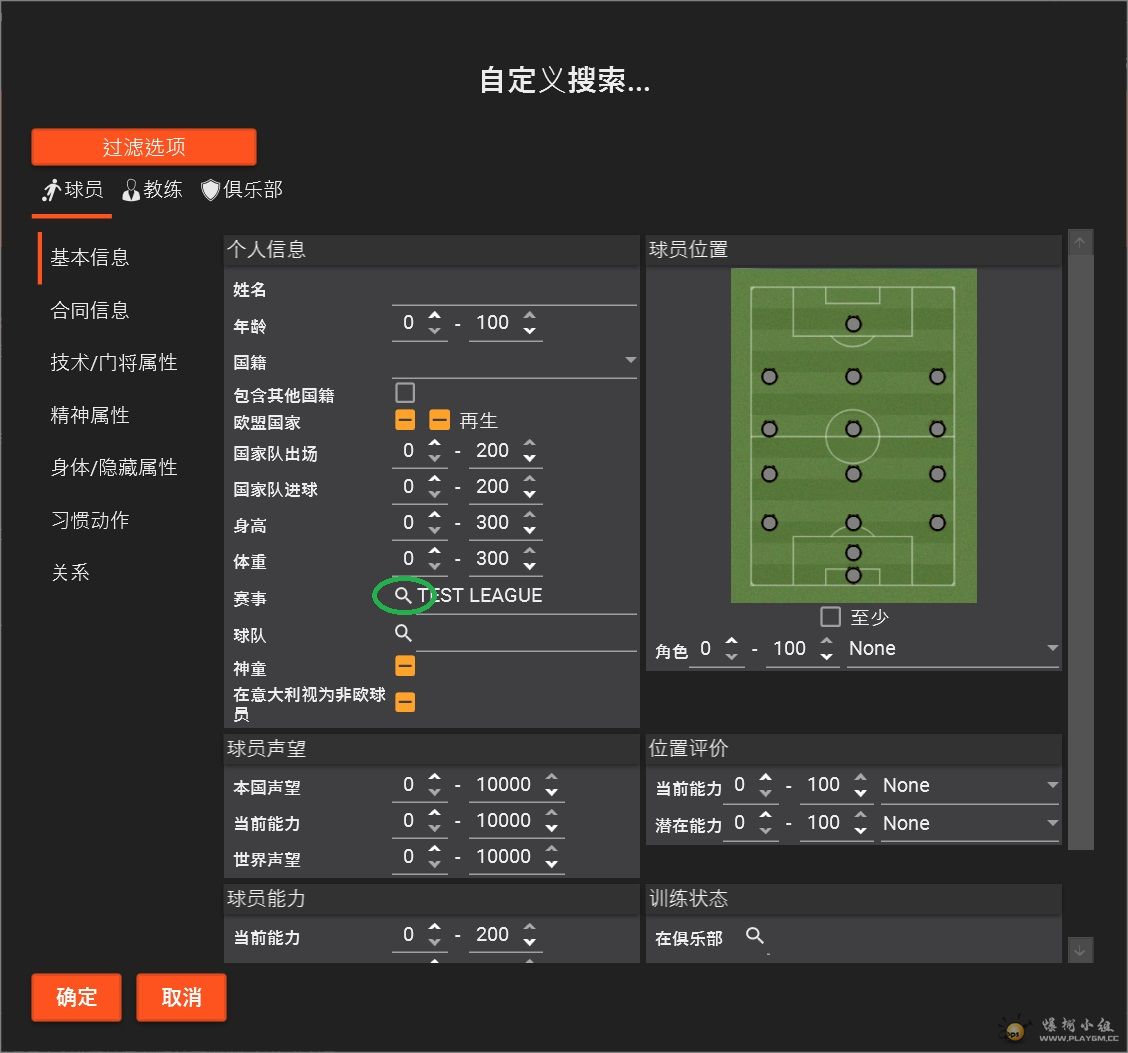Increase the 年龄 maximum value with up arrow

[x=529, y=315]
